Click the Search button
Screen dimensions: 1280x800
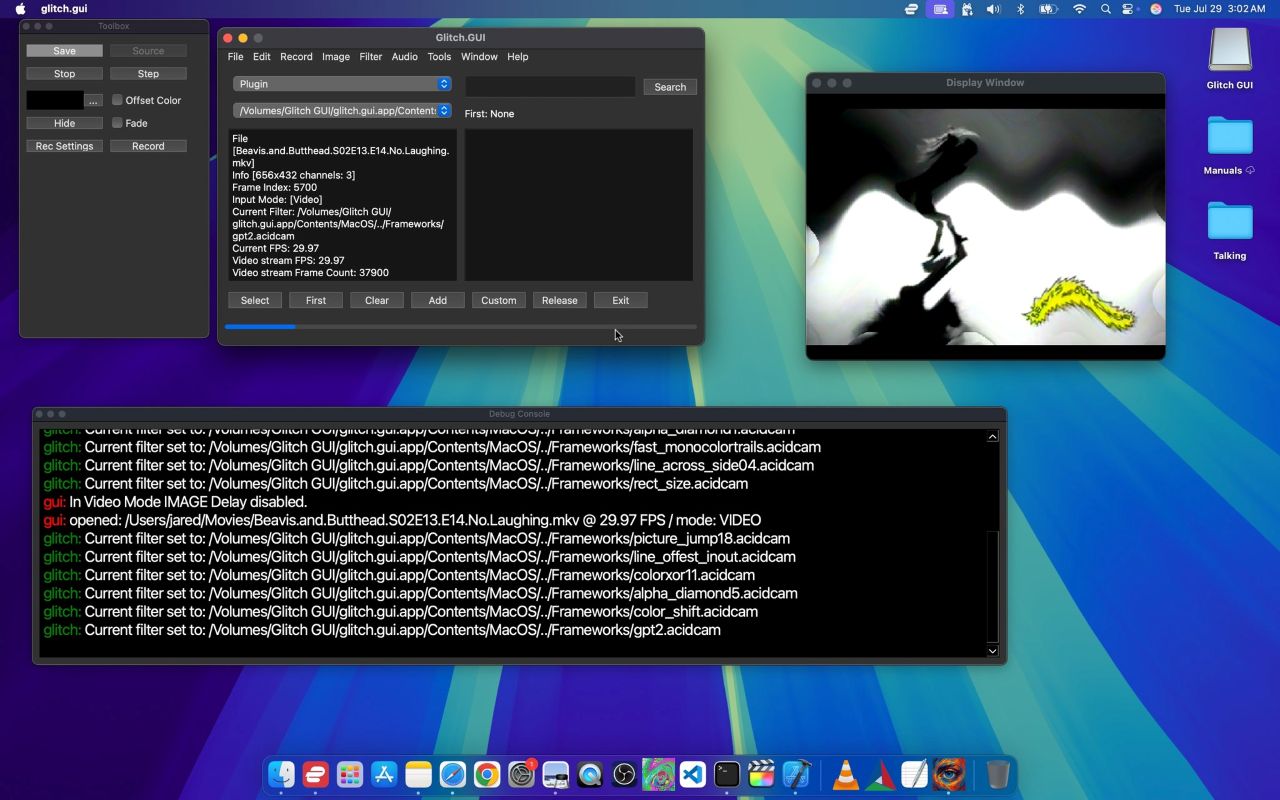point(670,87)
